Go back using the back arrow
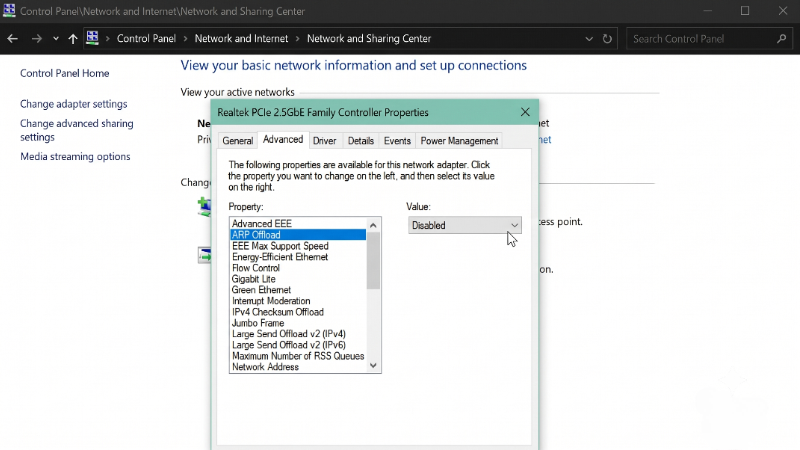The image size is (800, 450). point(12,39)
